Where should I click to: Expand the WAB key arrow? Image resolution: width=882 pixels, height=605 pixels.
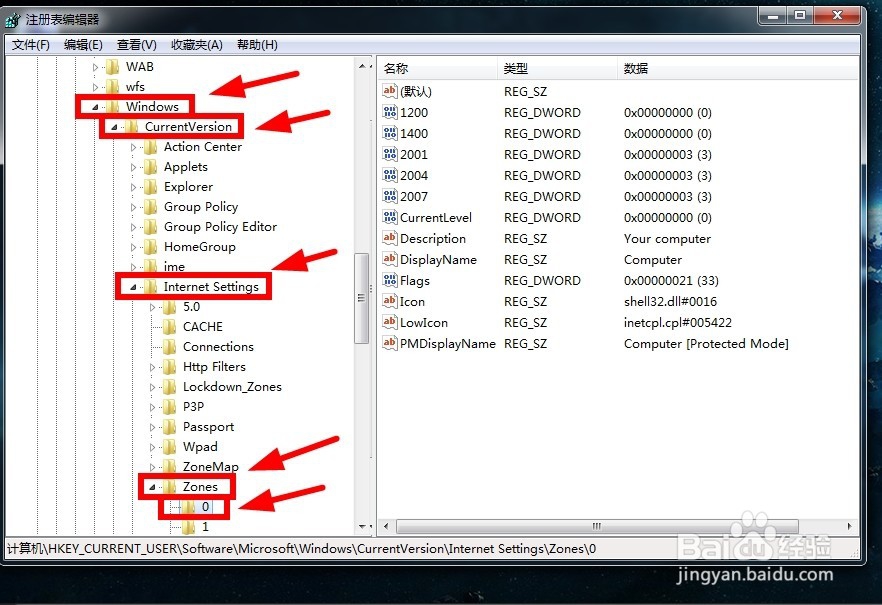(x=95, y=67)
